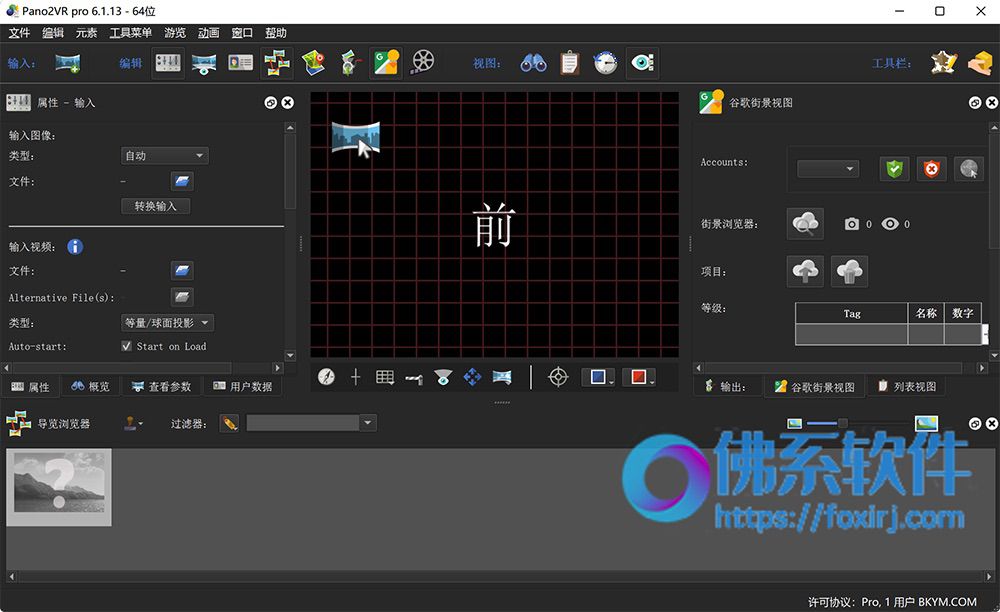Select the placeholder panorama thumbnail

(59, 487)
